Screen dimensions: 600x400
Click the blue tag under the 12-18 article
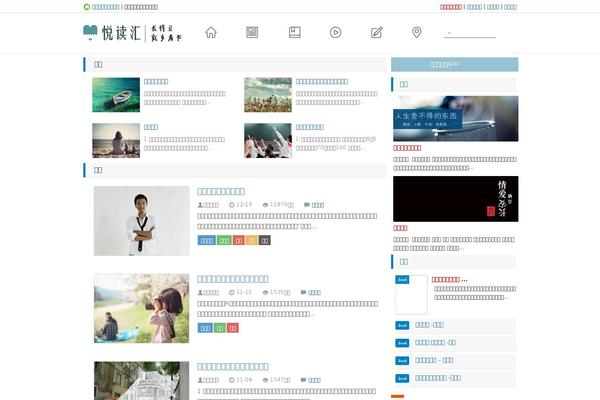(207, 240)
